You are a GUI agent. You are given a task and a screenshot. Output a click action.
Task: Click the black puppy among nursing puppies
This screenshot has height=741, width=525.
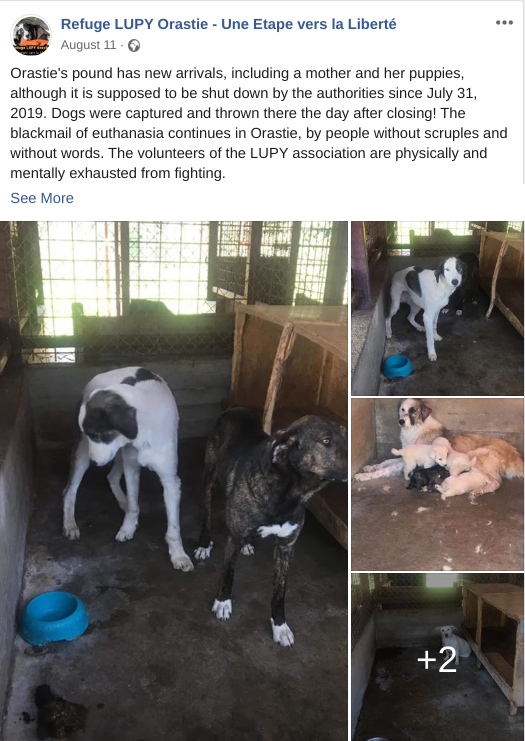[x=427, y=479]
